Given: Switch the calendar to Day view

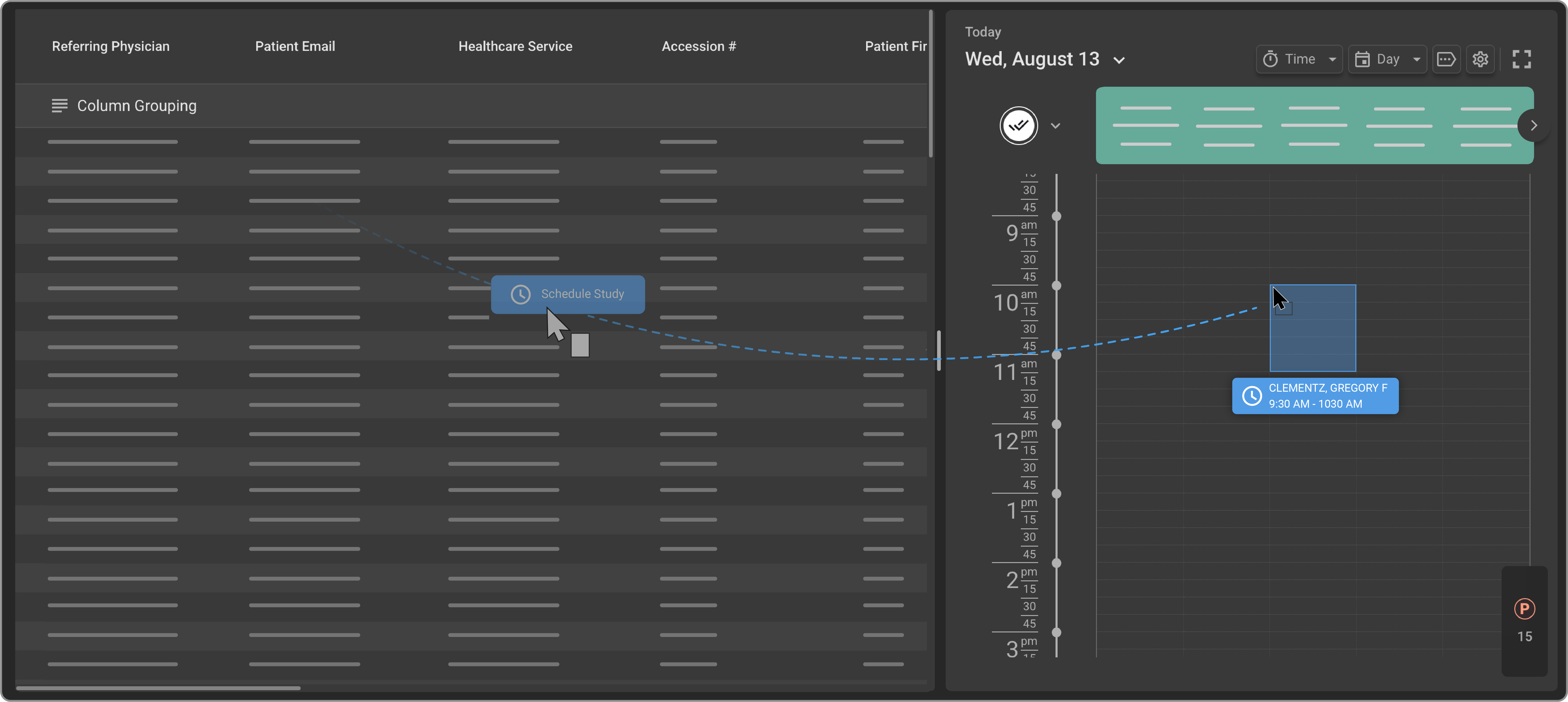Looking at the screenshot, I should pos(1388,59).
